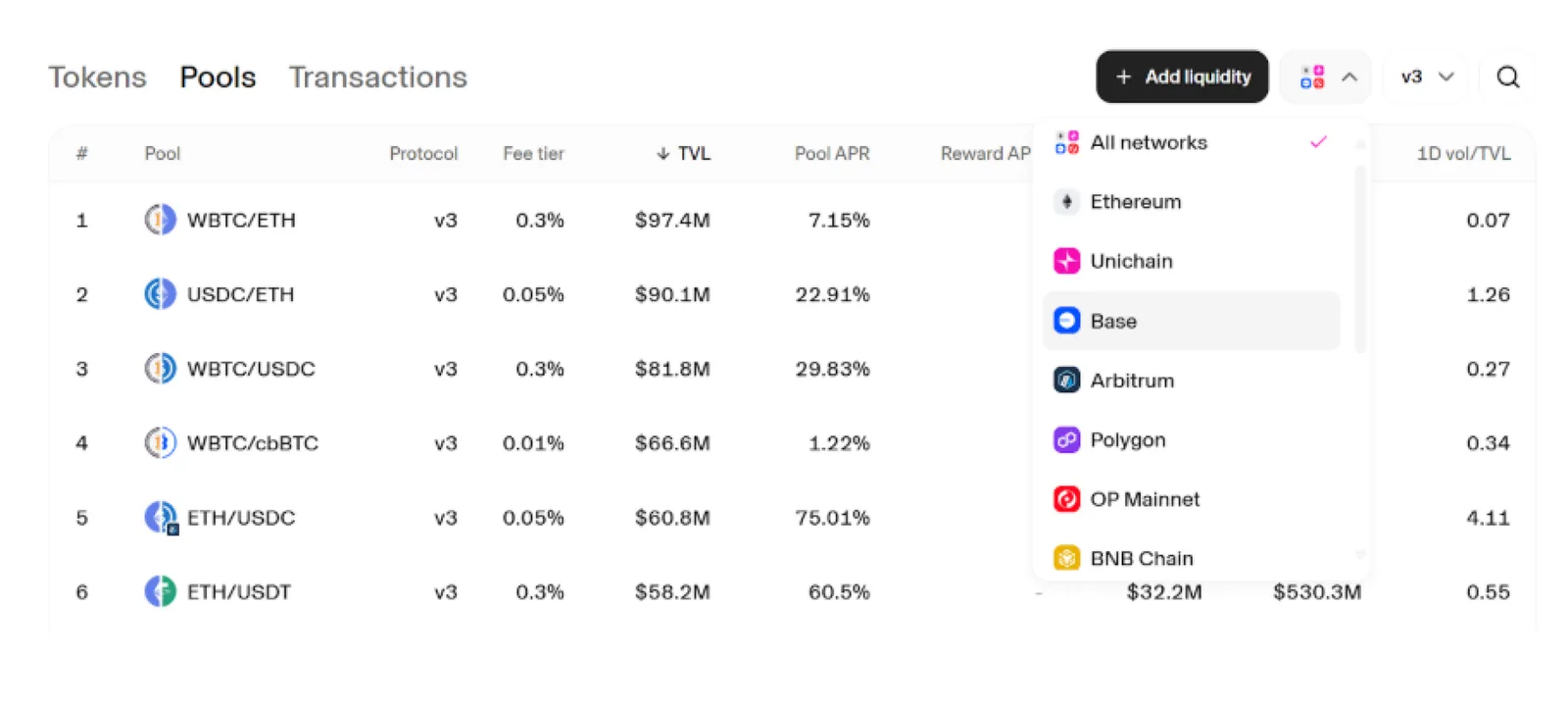Click the 4.11 vol/TVL value
Image resolution: width=1568 pixels, height=710 pixels.
tap(1488, 518)
